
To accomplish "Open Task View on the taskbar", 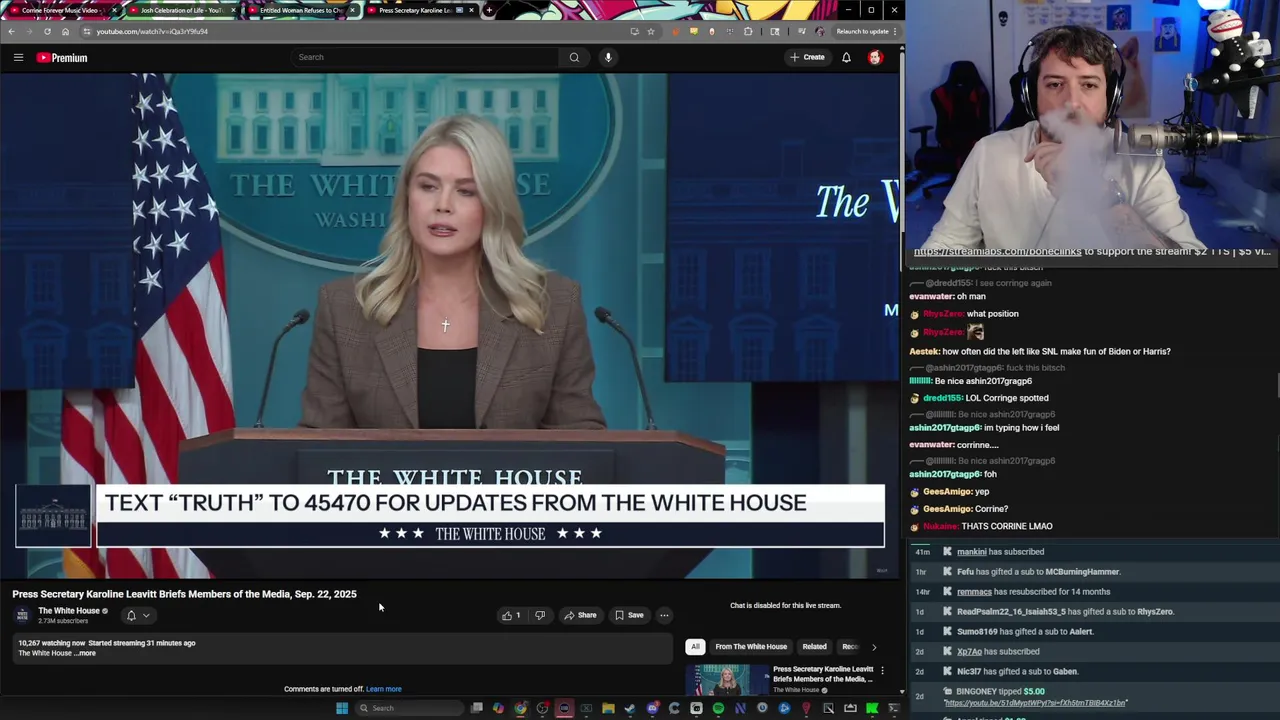I will 477,708.
